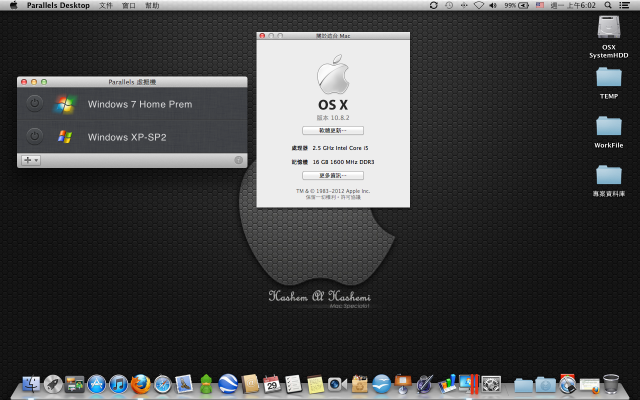
Task: Open the Trash in the Dock
Action: pos(611,384)
